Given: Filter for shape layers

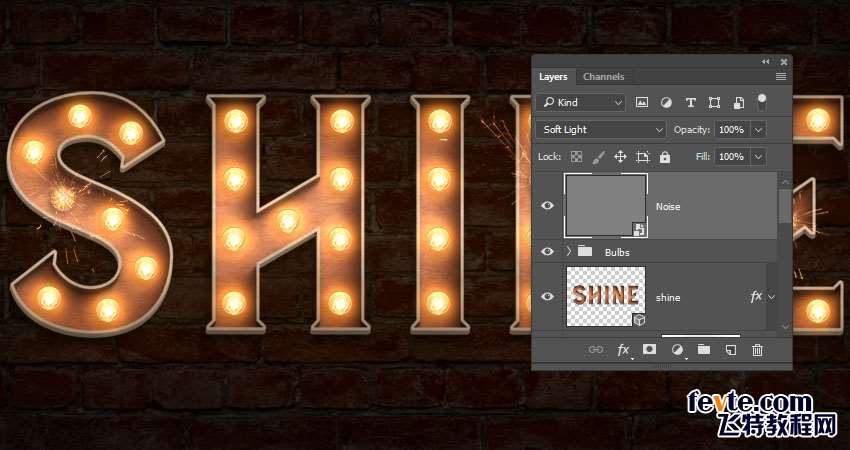Looking at the screenshot, I should click(714, 102).
